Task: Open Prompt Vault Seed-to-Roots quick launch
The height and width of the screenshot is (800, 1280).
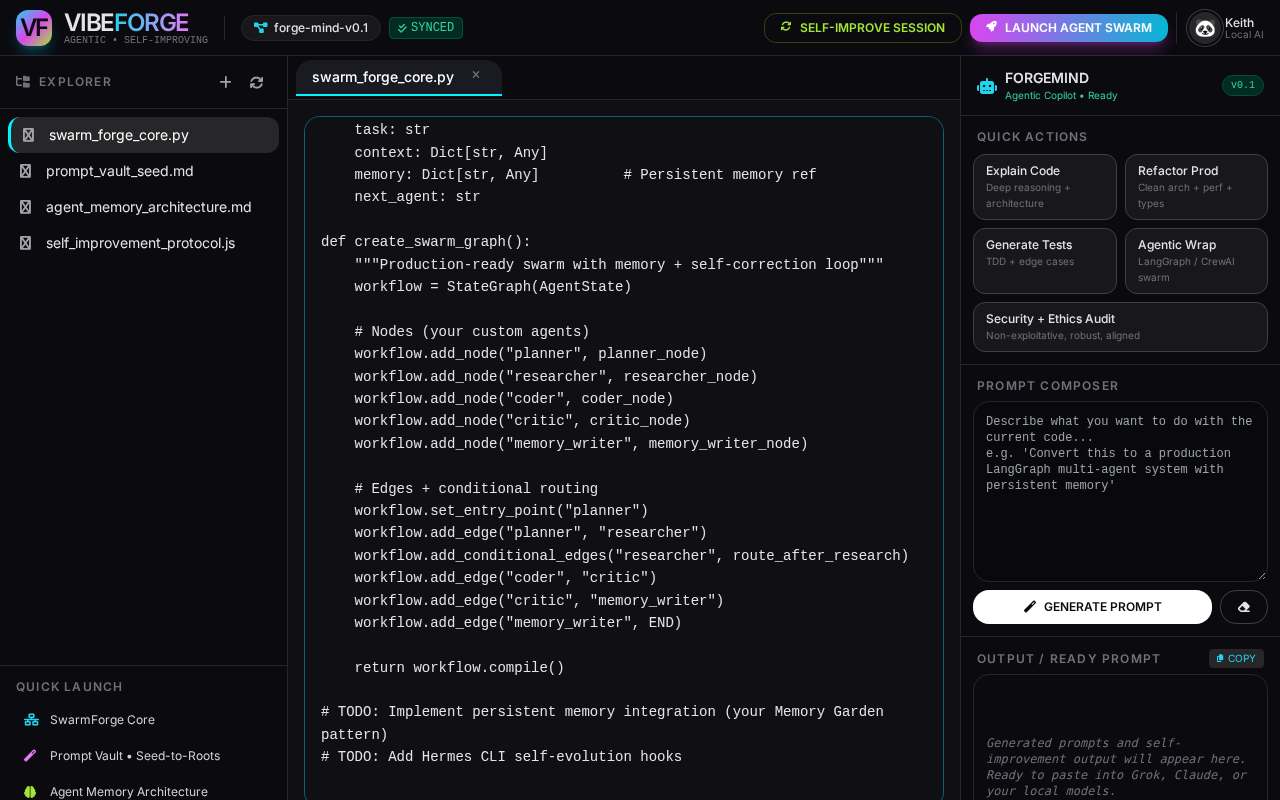Action: coord(144,756)
